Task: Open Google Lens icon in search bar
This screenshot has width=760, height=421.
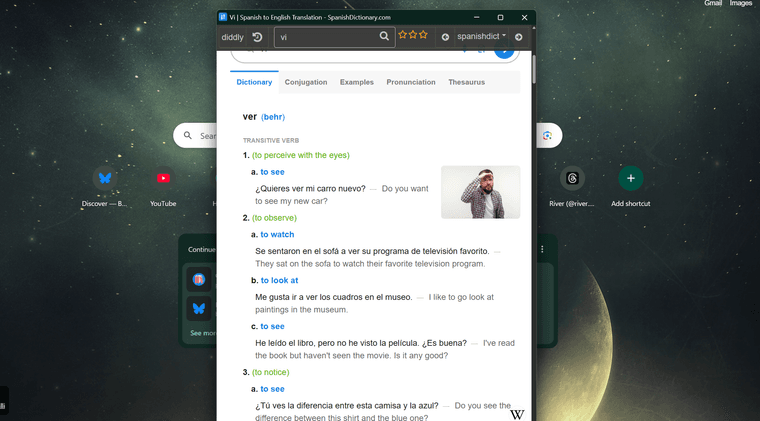Action: tap(547, 136)
